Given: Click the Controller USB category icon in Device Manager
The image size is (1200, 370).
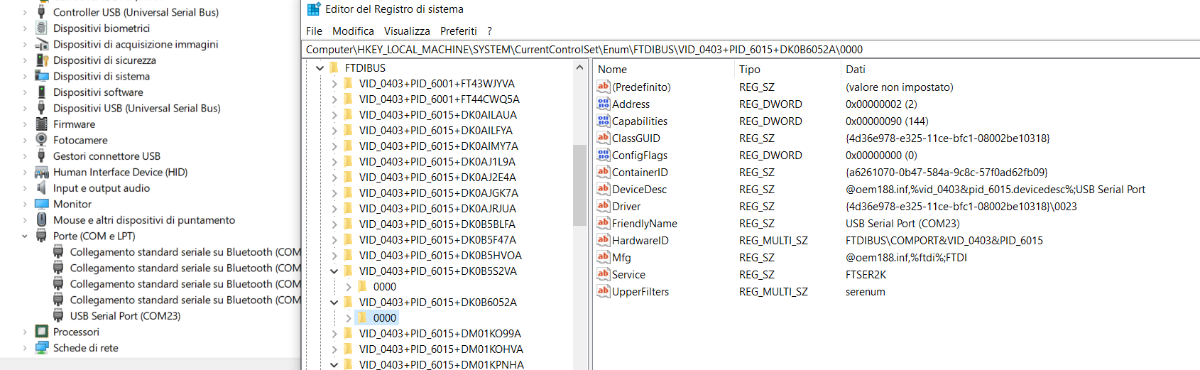Looking at the screenshot, I should click(41, 12).
